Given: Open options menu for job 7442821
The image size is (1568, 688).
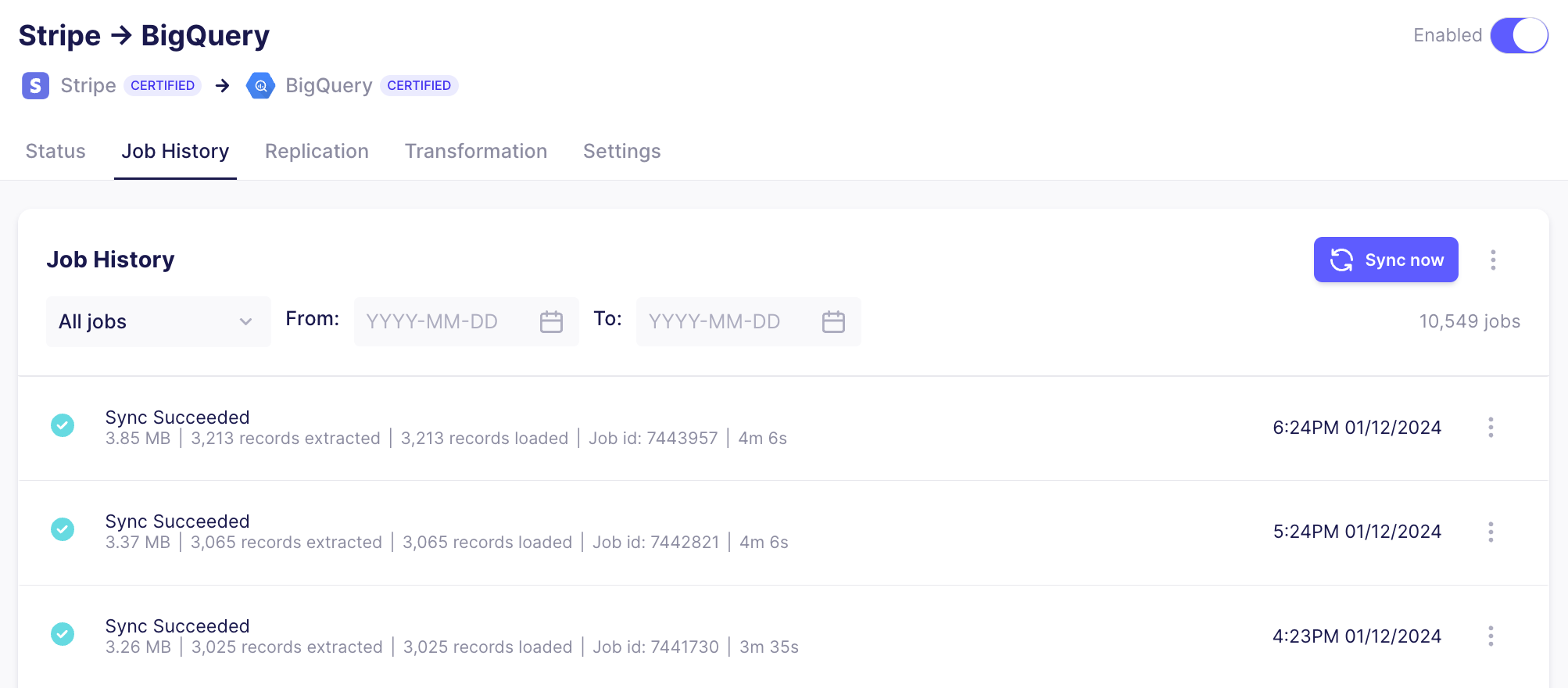Looking at the screenshot, I should (x=1491, y=532).
